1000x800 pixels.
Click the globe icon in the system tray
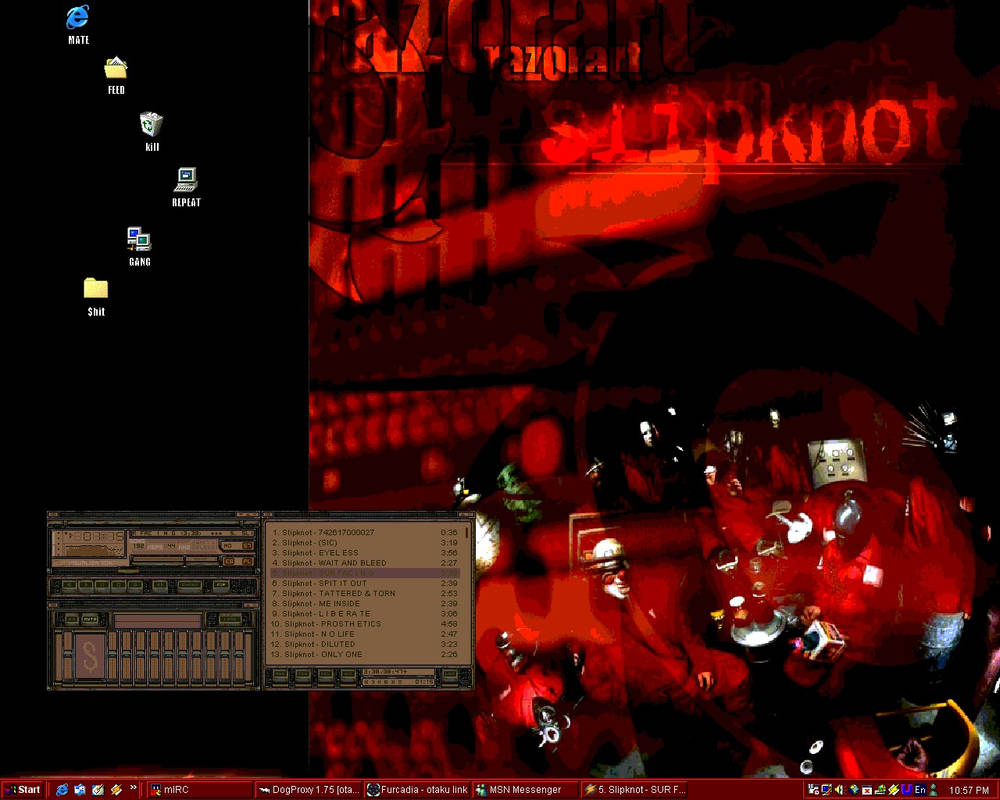853,790
